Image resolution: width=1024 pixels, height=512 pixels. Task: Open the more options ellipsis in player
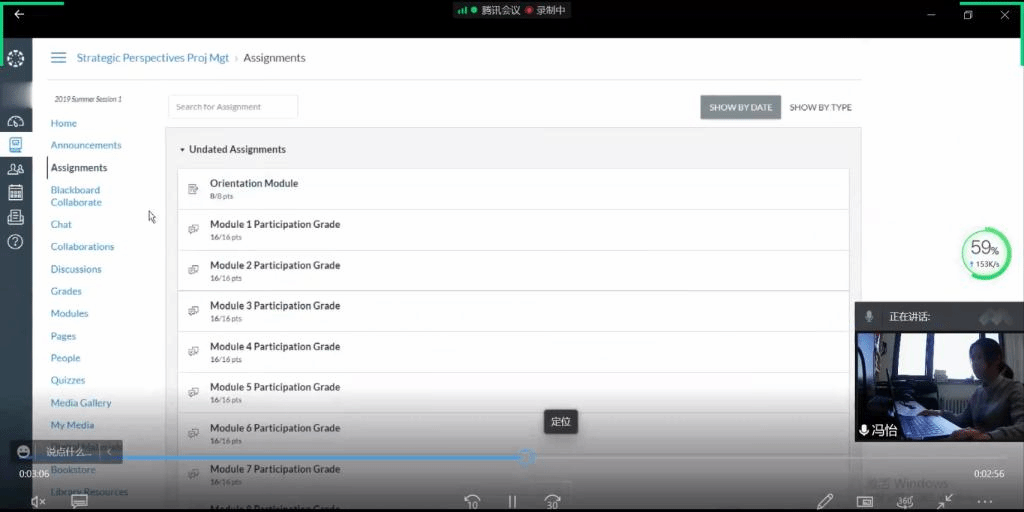(x=984, y=501)
